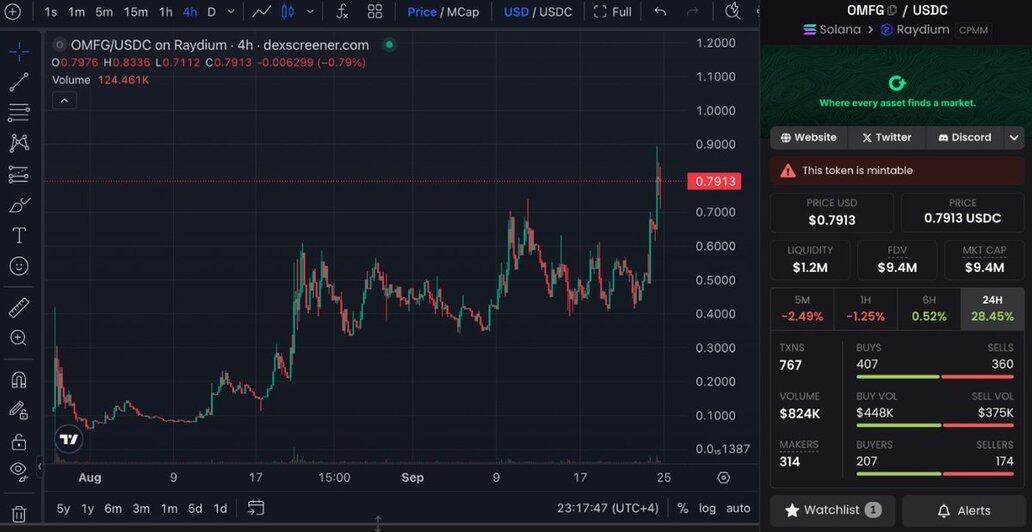Set range to 6m

[113, 508]
